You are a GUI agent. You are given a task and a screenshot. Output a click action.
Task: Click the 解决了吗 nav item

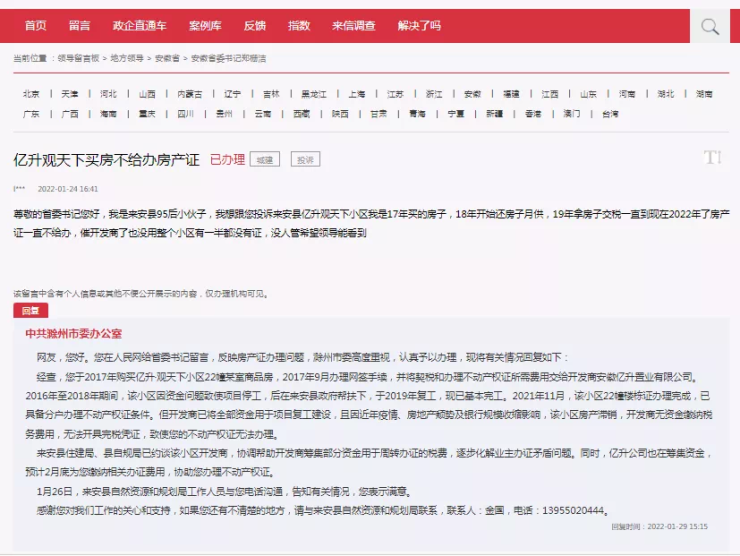pos(419,25)
